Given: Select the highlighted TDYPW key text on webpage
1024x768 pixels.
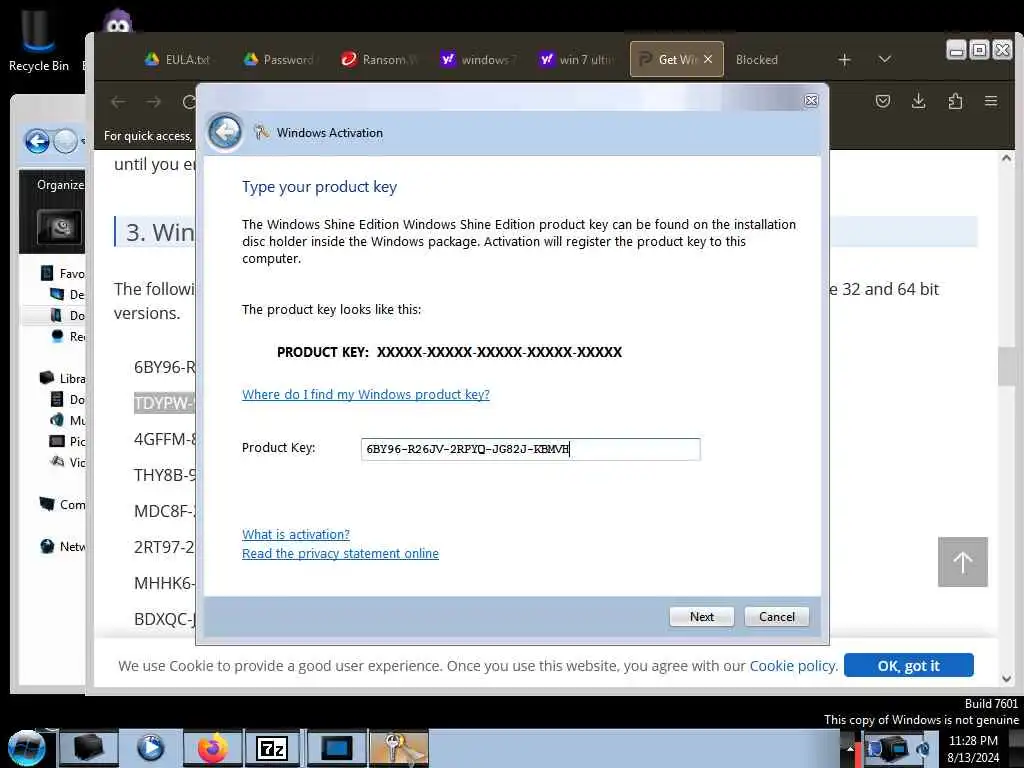Looking at the screenshot, I should 165,403.
